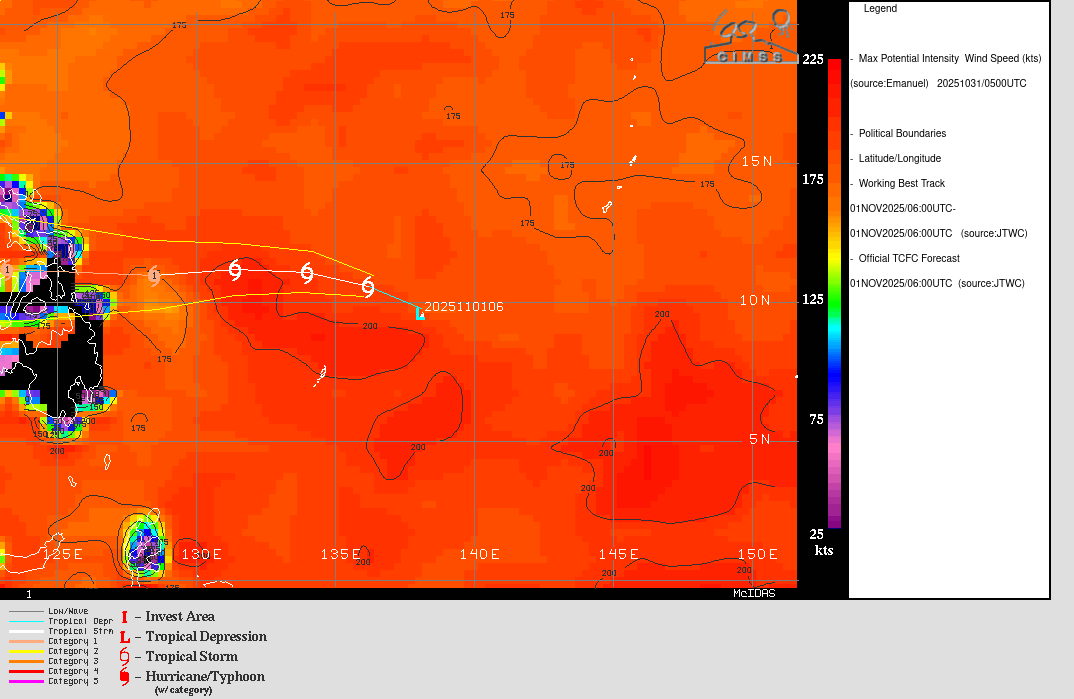Image resolution: width=1074 pixels, height=699 pixels.
Task: Click the Hurricane/Typhoon legend symbol
Action: [x=125, y=677]
